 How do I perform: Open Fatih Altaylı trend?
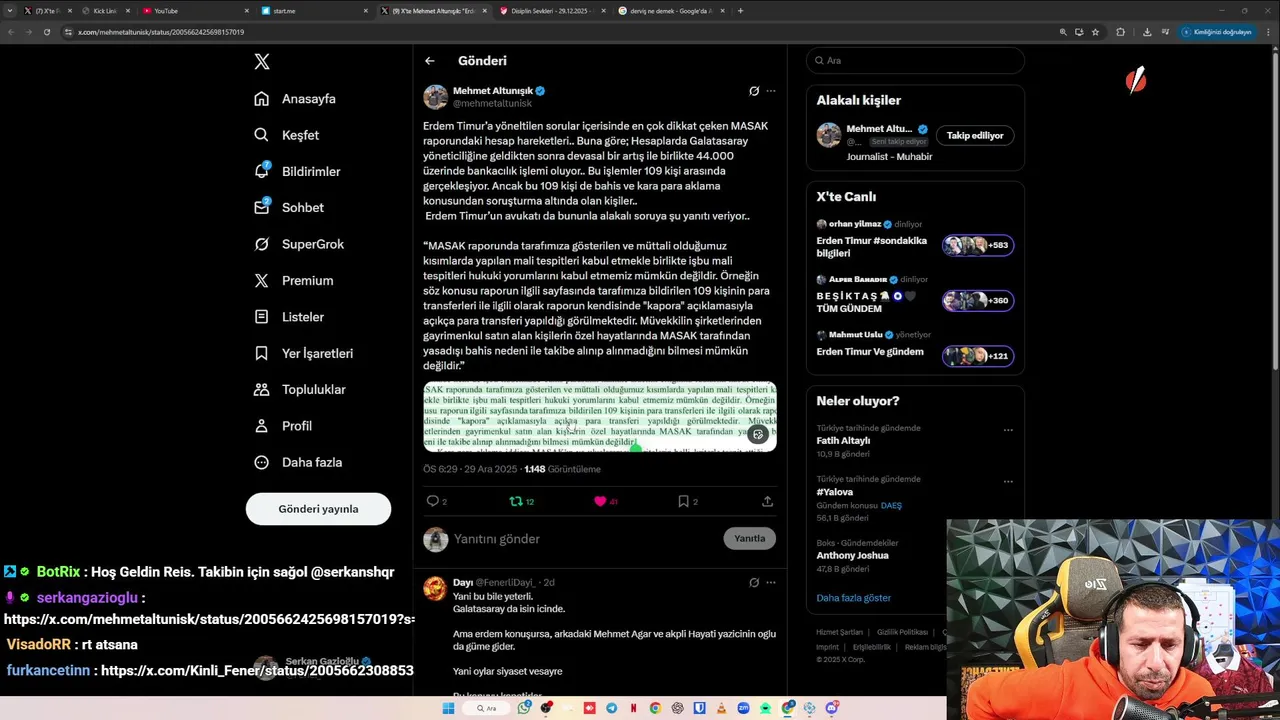[843, 440]
